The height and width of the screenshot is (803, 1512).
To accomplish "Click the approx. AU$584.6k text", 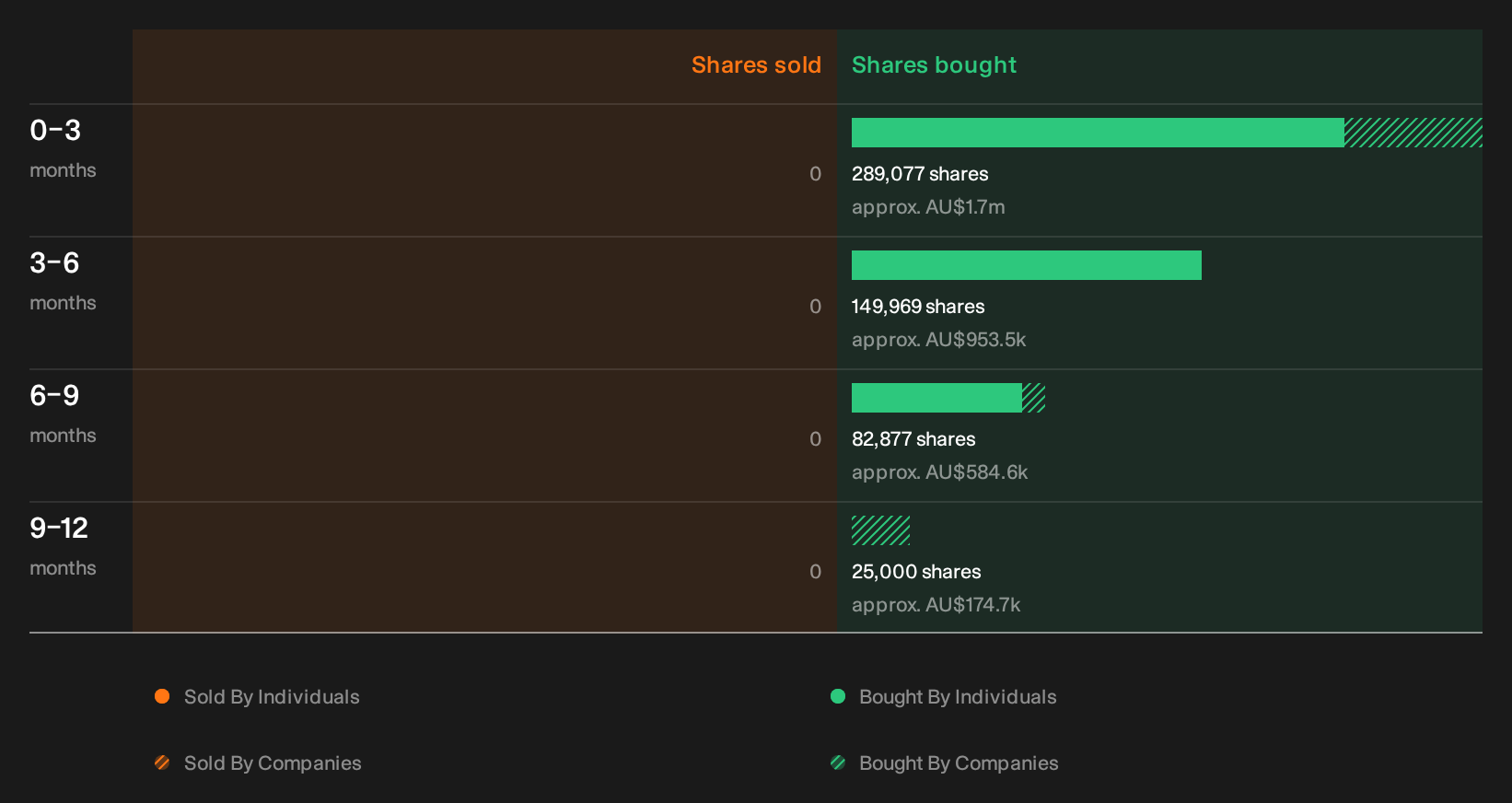I will tap(939, 472).
